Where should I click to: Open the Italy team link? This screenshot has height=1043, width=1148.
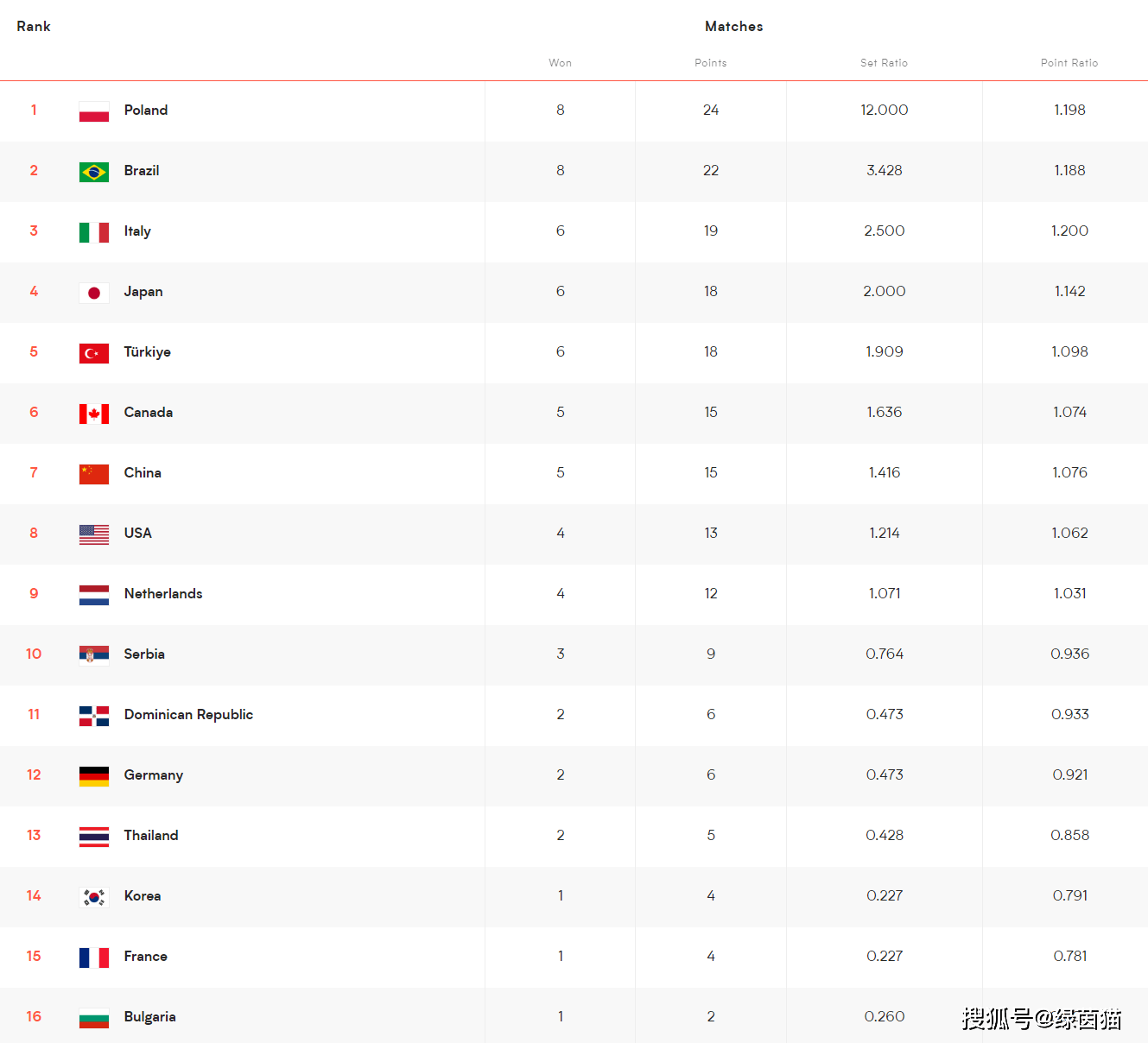point(137,231)
